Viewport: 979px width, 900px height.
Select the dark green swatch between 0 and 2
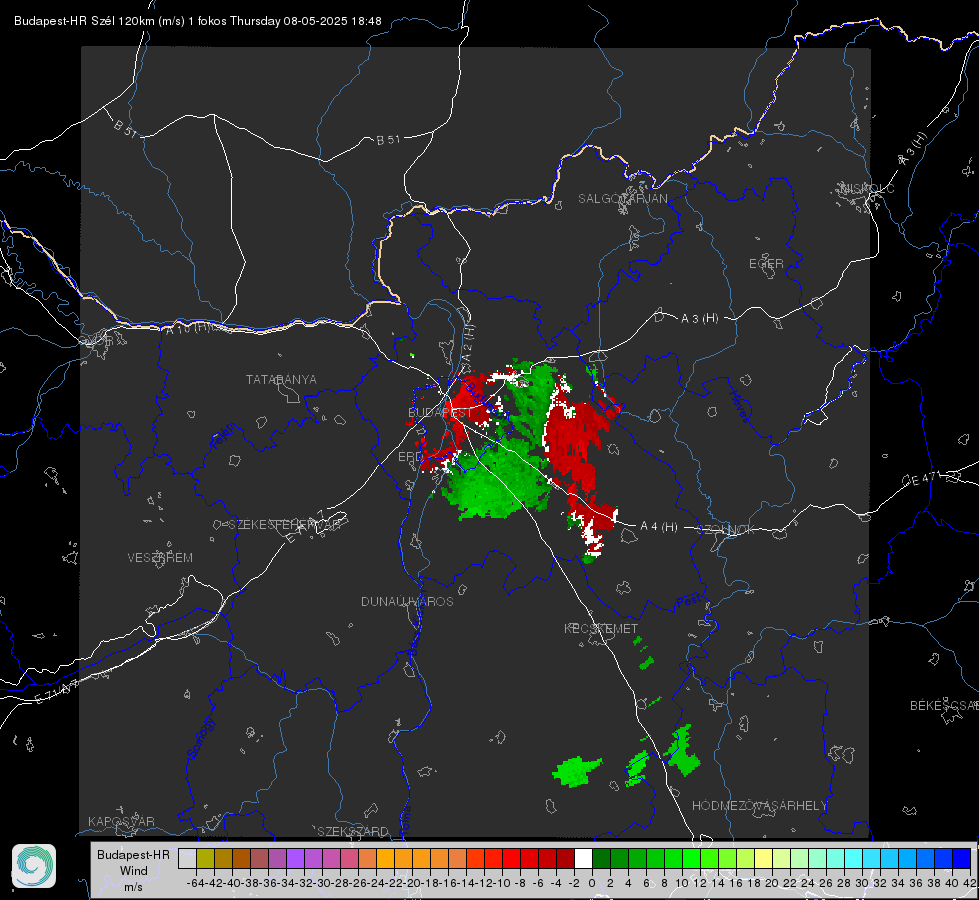(x=601, y=858)
